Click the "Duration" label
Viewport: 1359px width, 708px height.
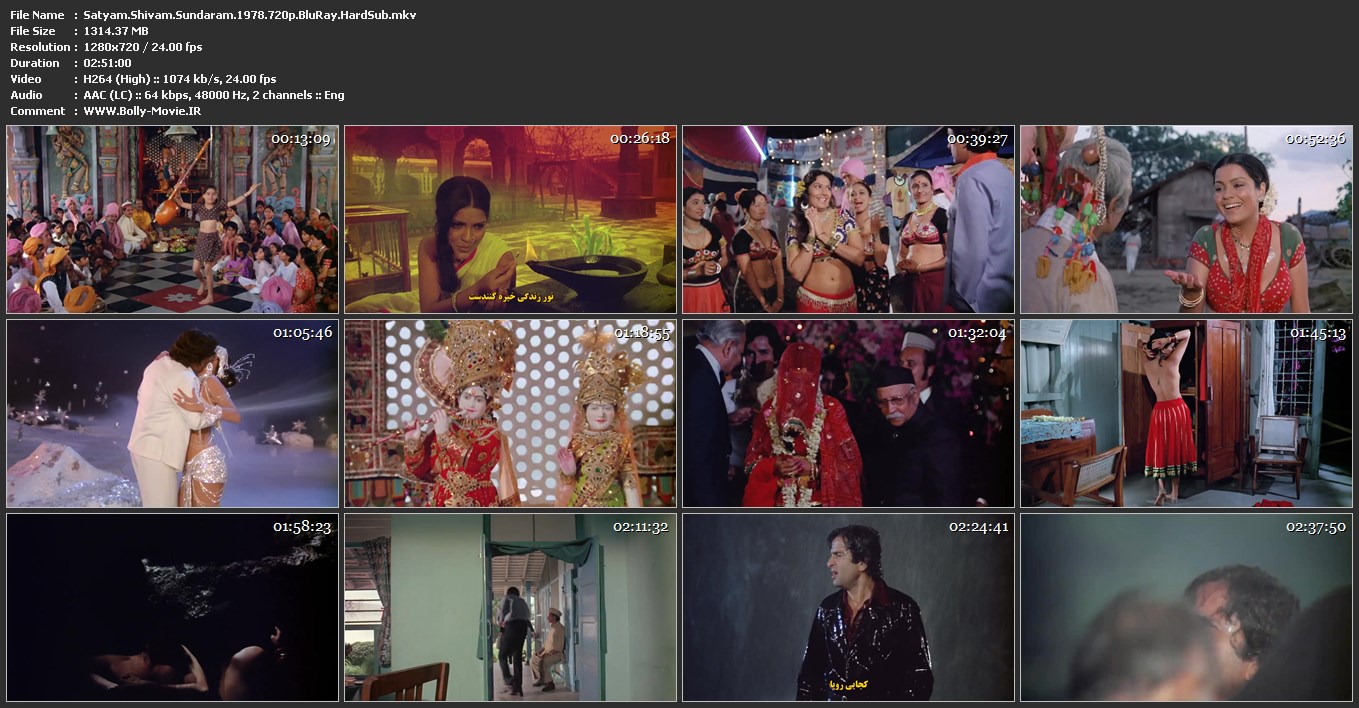pyautogui.click(x=35, y=63)
